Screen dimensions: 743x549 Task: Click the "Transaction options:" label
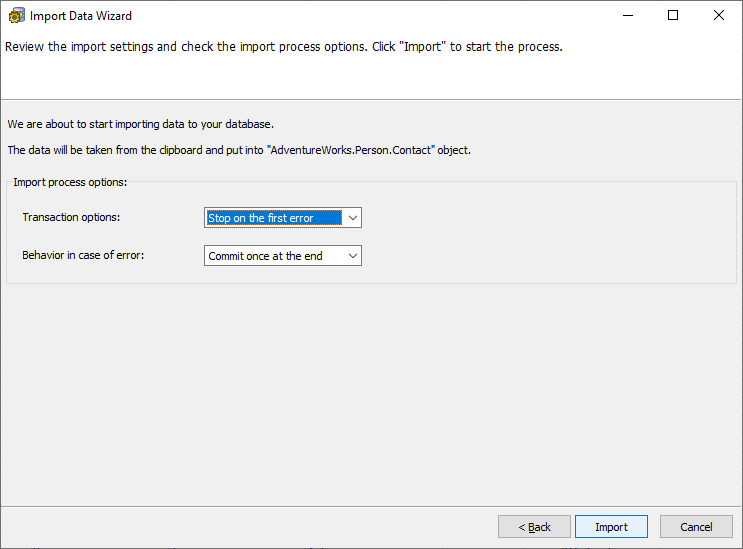(70, 218)
